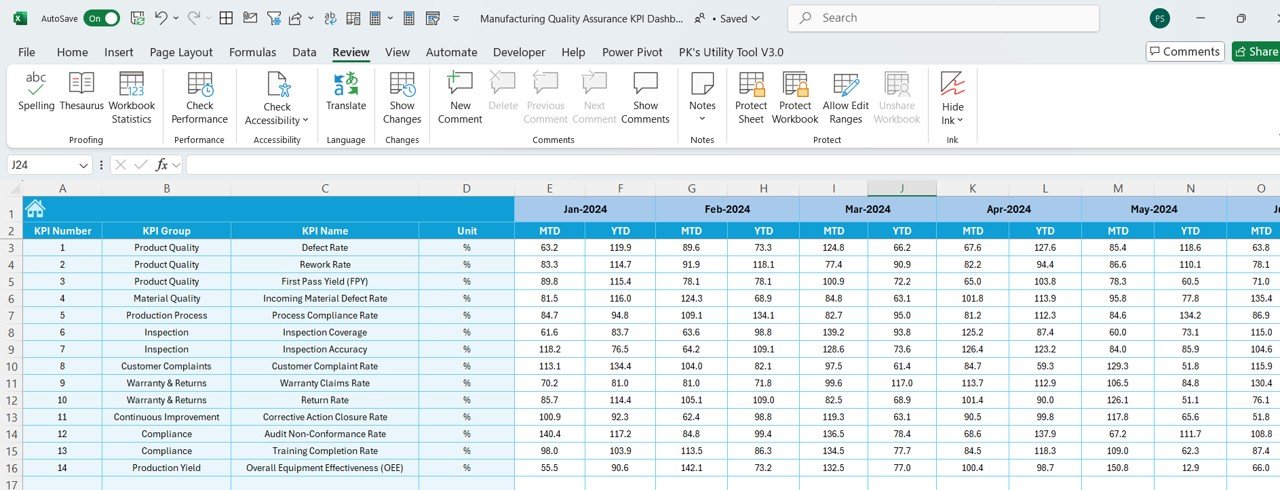Image resolution: width=1280 pixels, height=490 pixels.
Task: Open PK's Utility Tool V3.0 tab
Action: (731, 52)
